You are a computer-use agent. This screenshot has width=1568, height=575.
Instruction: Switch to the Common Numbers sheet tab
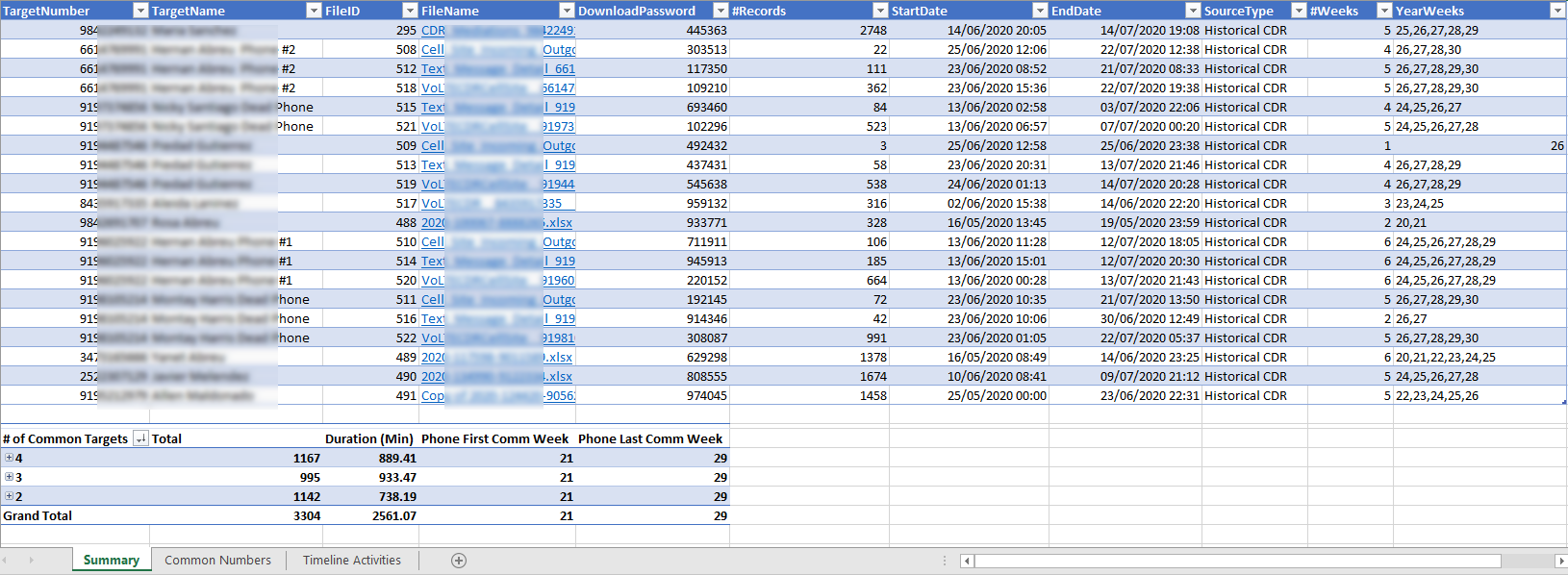(217, 560)
